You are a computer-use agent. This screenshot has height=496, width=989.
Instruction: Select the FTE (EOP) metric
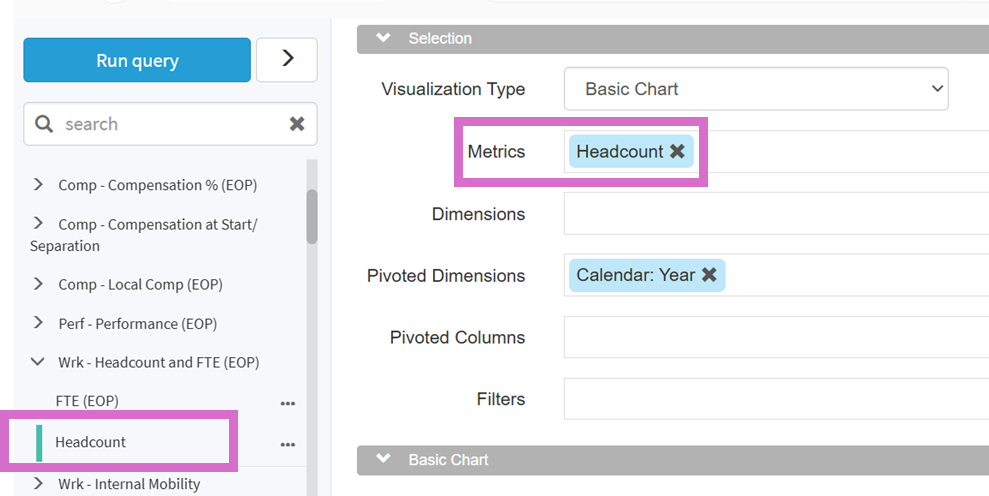[x=87, y=401]
